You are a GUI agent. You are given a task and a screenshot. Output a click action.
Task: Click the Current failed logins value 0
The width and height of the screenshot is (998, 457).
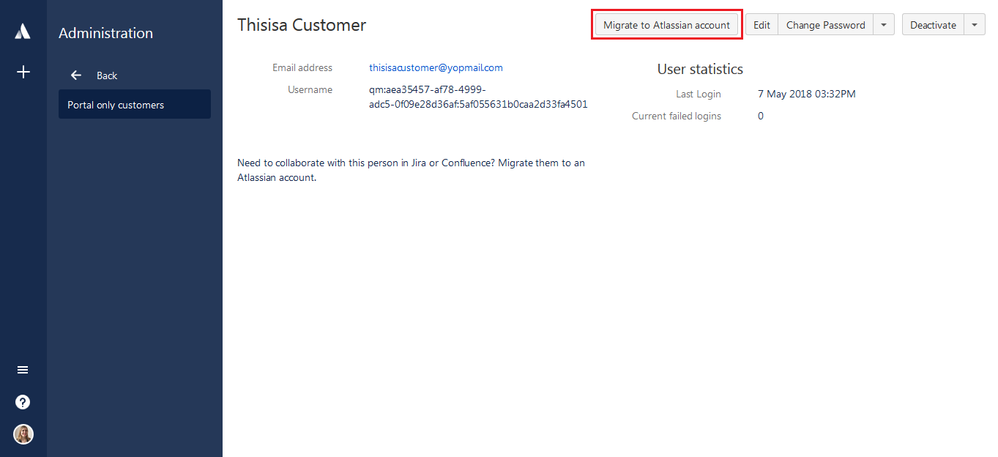[761, 116]
